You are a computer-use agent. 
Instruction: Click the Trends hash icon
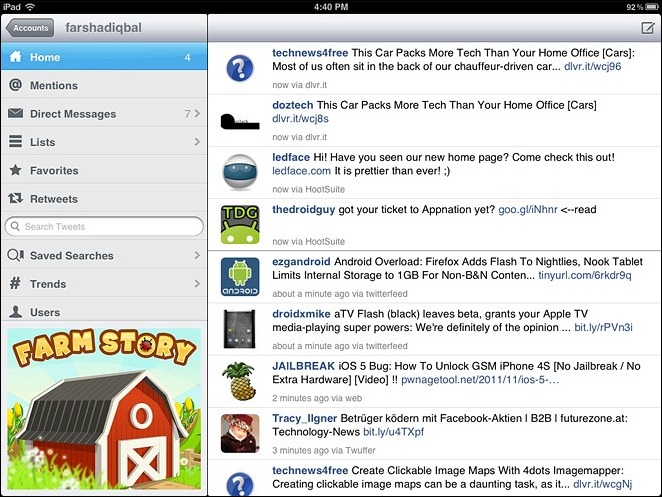tap(15, 283)
